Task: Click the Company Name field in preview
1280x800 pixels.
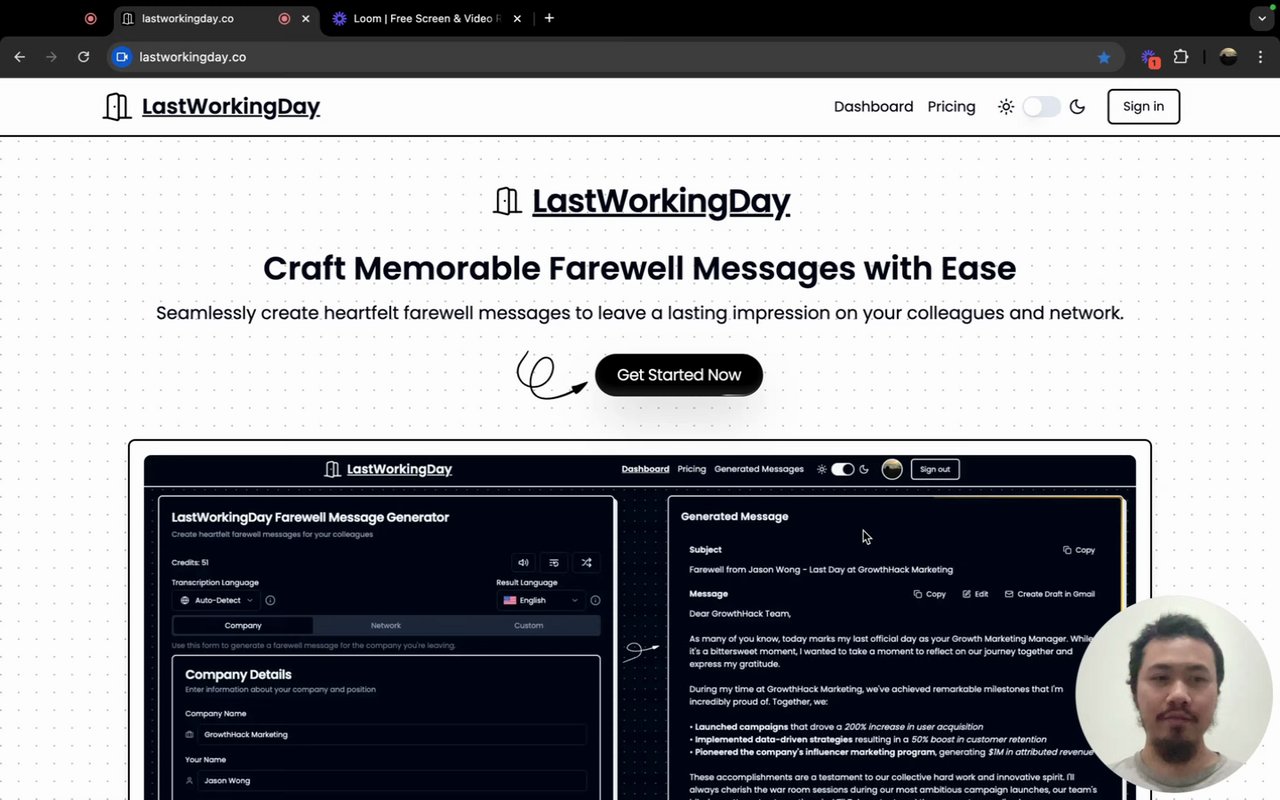Action: (x=385, y=734)
